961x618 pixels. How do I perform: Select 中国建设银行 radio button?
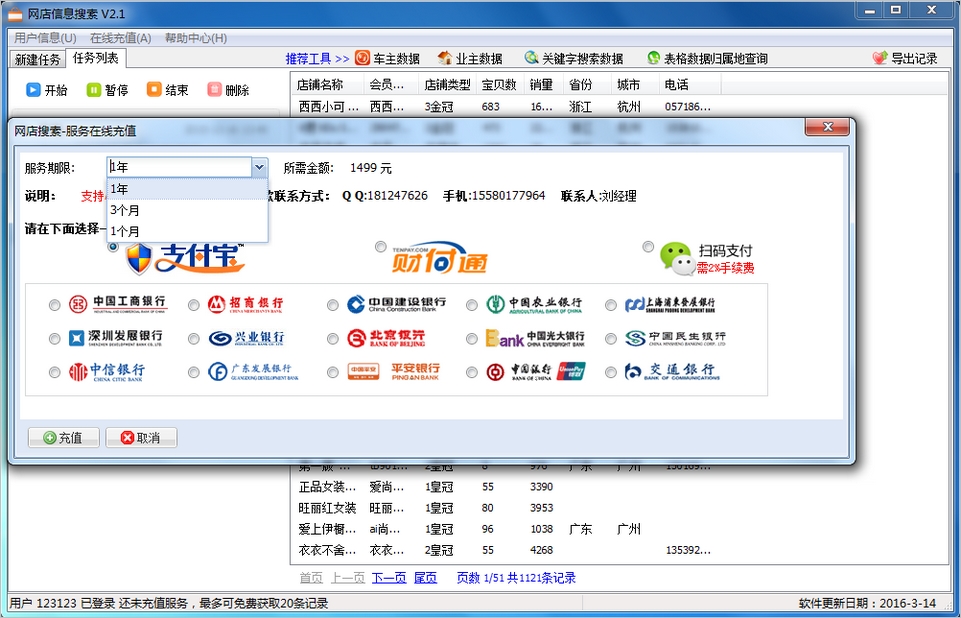click(333, 305)
